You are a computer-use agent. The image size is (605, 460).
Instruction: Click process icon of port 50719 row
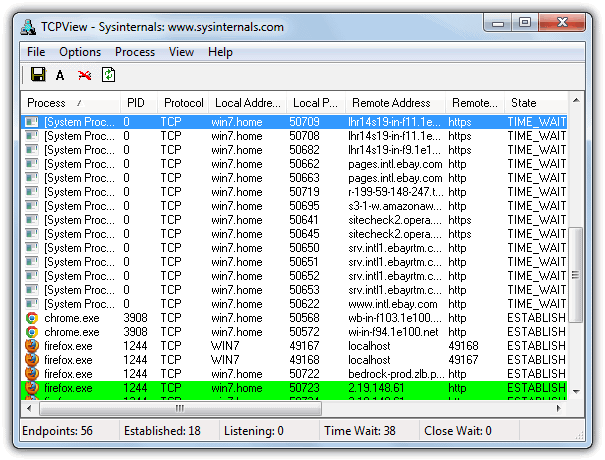[32, 192]
